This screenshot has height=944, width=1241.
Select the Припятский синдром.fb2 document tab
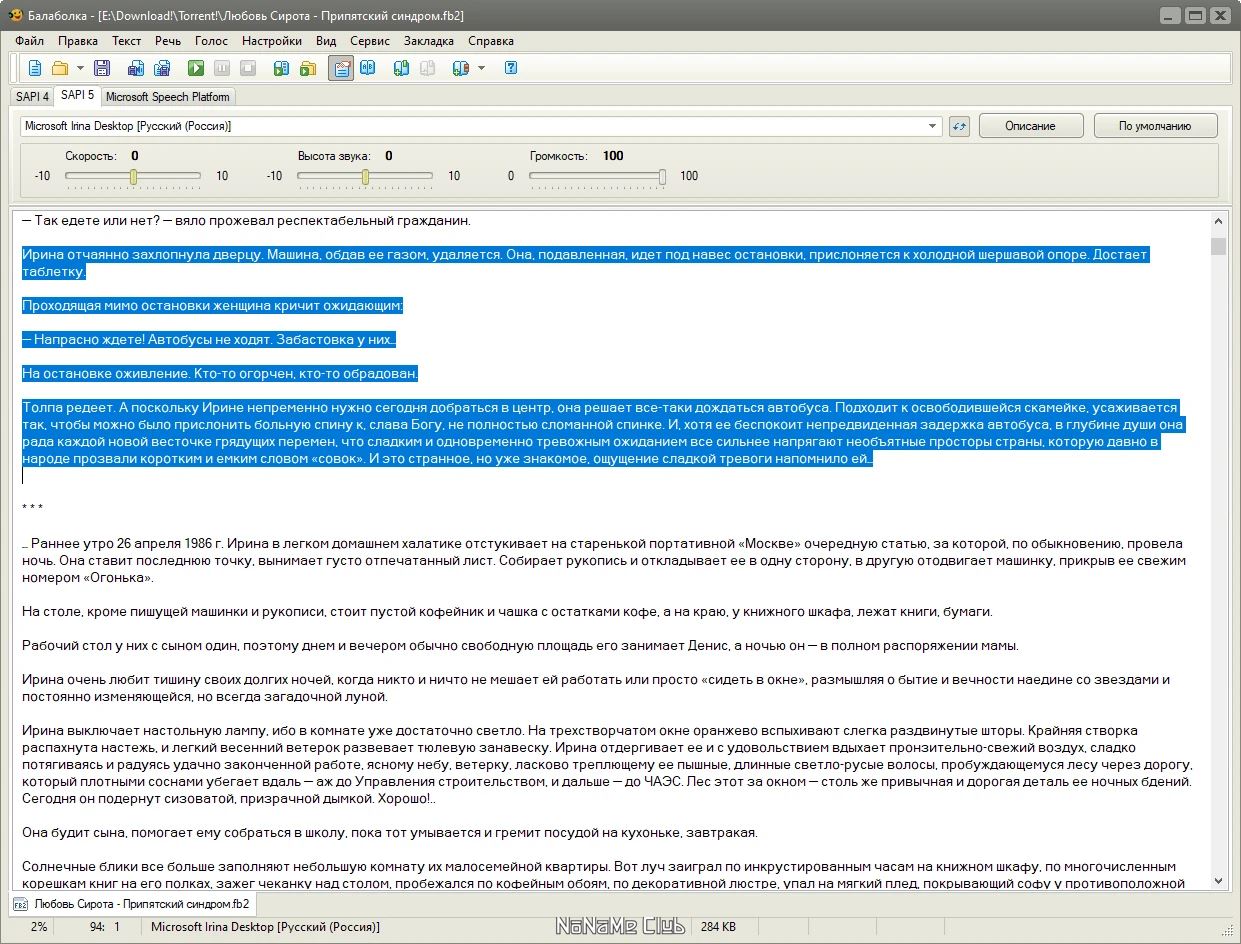[132, 904]
